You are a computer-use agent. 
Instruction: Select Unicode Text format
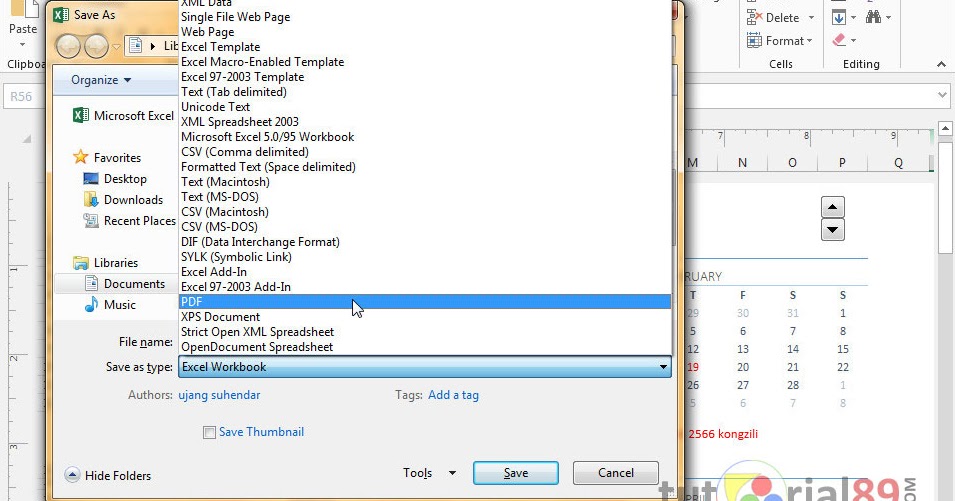(x=425, y=107)
